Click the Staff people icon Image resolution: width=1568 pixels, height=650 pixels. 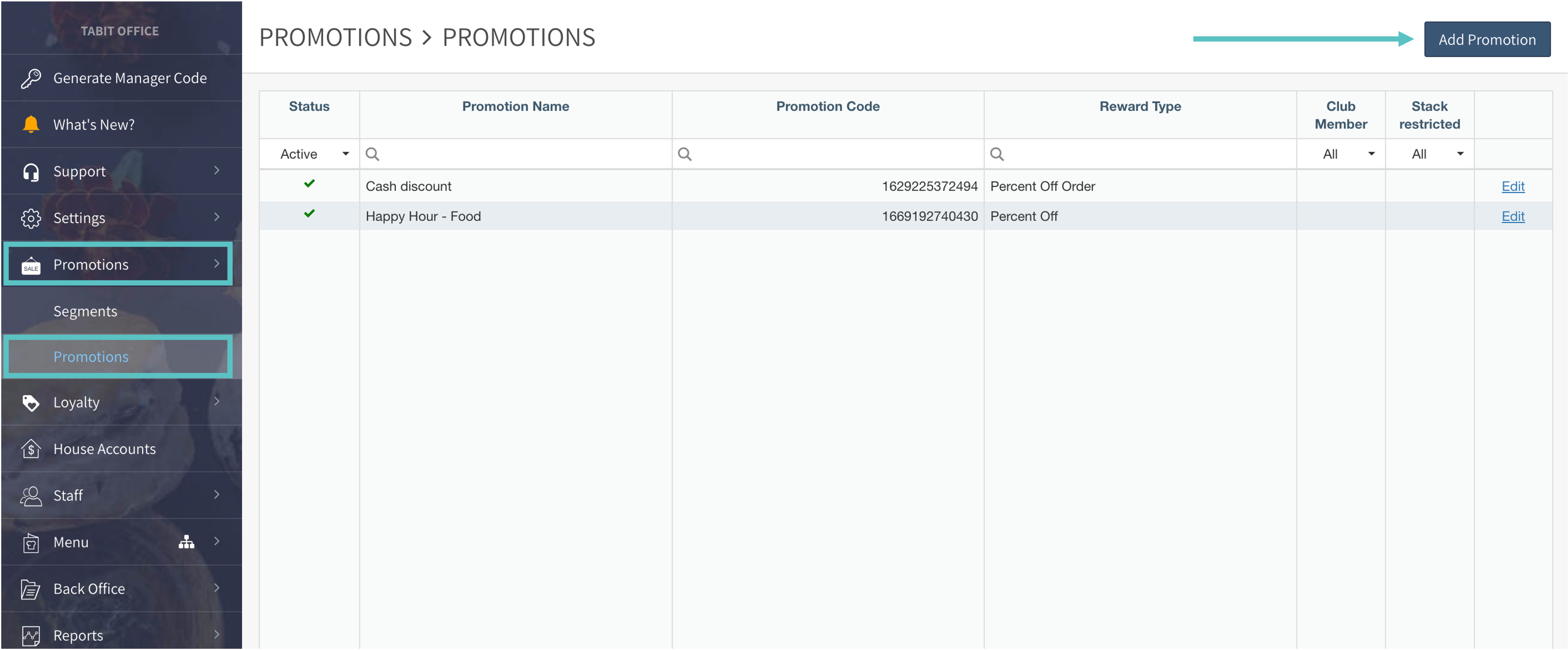click(x=30, y=496)
